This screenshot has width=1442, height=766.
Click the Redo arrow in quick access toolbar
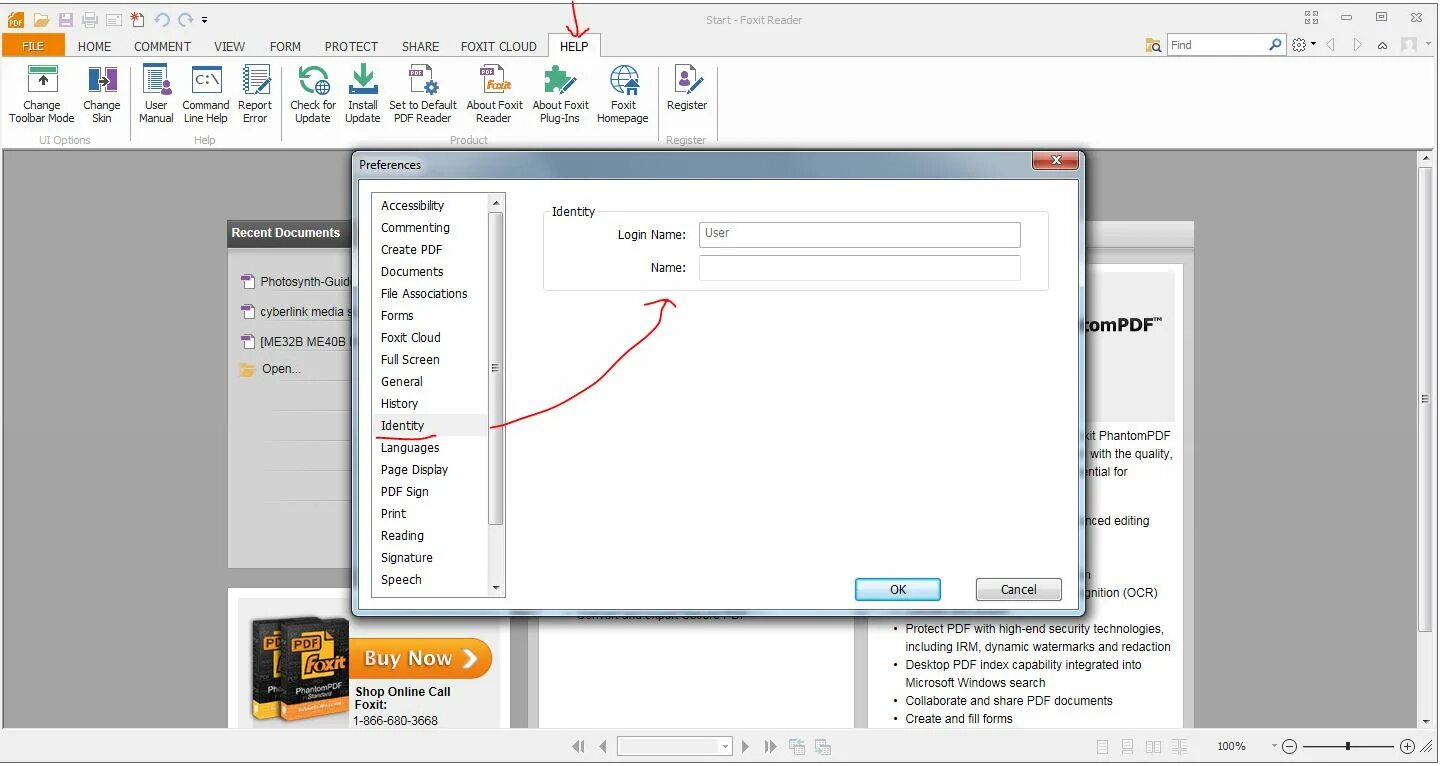pyautogui.click(x=185, y=19)
